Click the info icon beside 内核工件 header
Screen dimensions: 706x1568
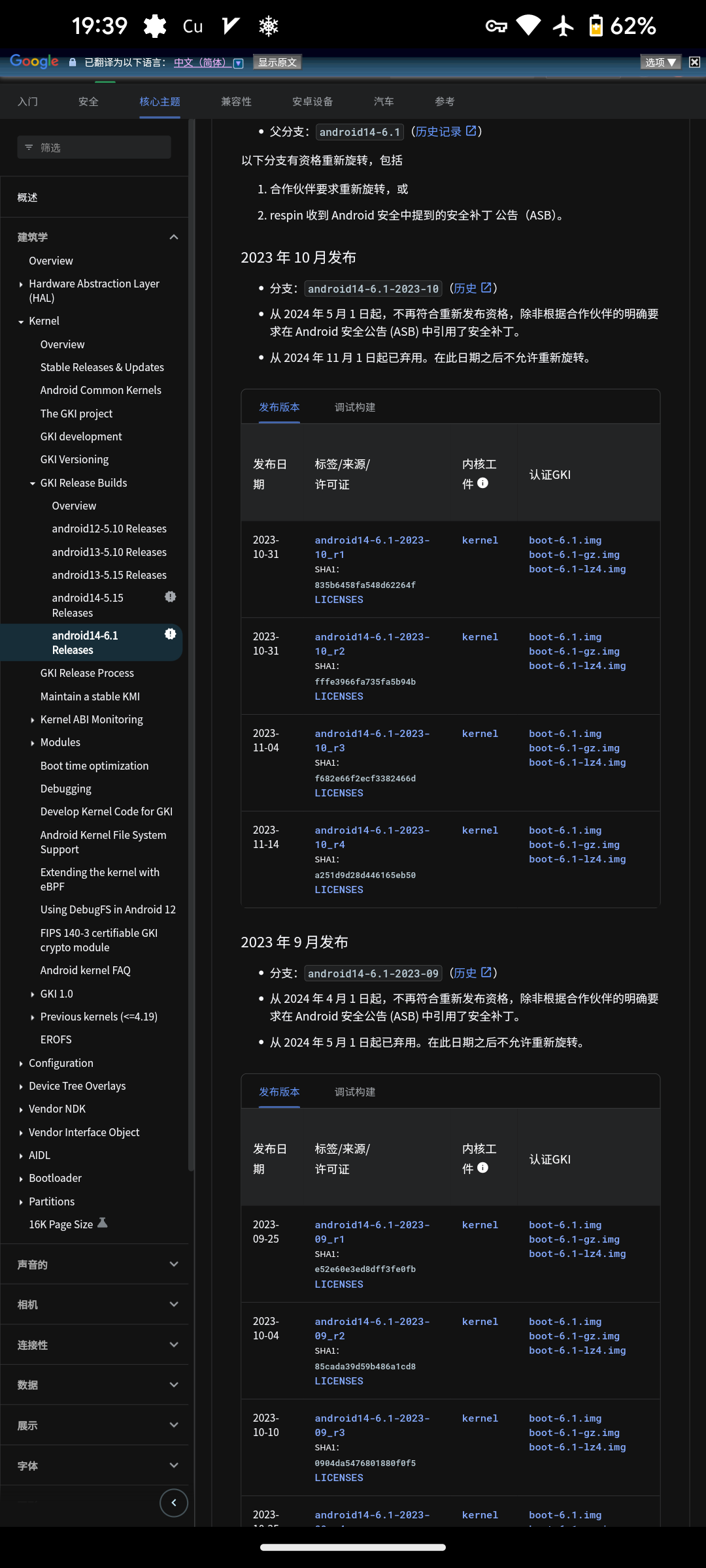[x=482, y=483]
